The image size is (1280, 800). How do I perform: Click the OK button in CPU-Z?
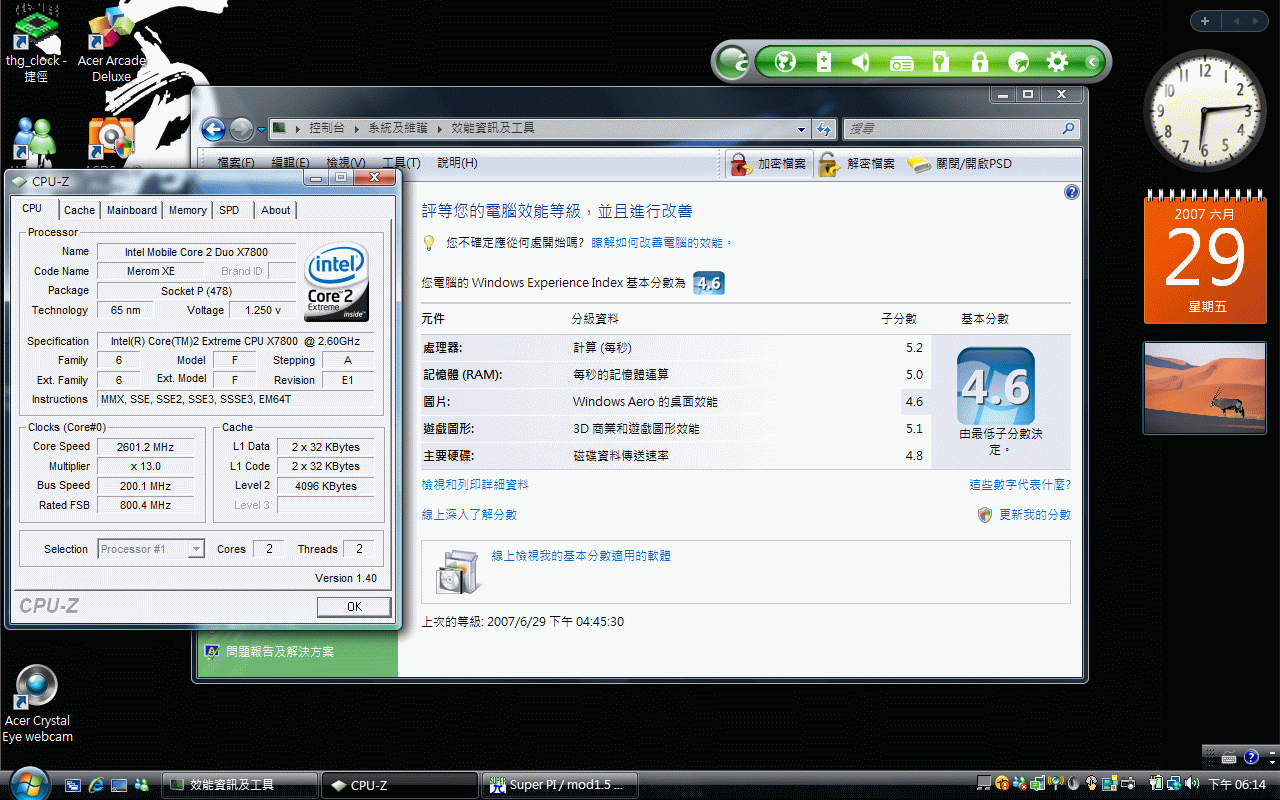pyautogui.click(x=354, y=607)
